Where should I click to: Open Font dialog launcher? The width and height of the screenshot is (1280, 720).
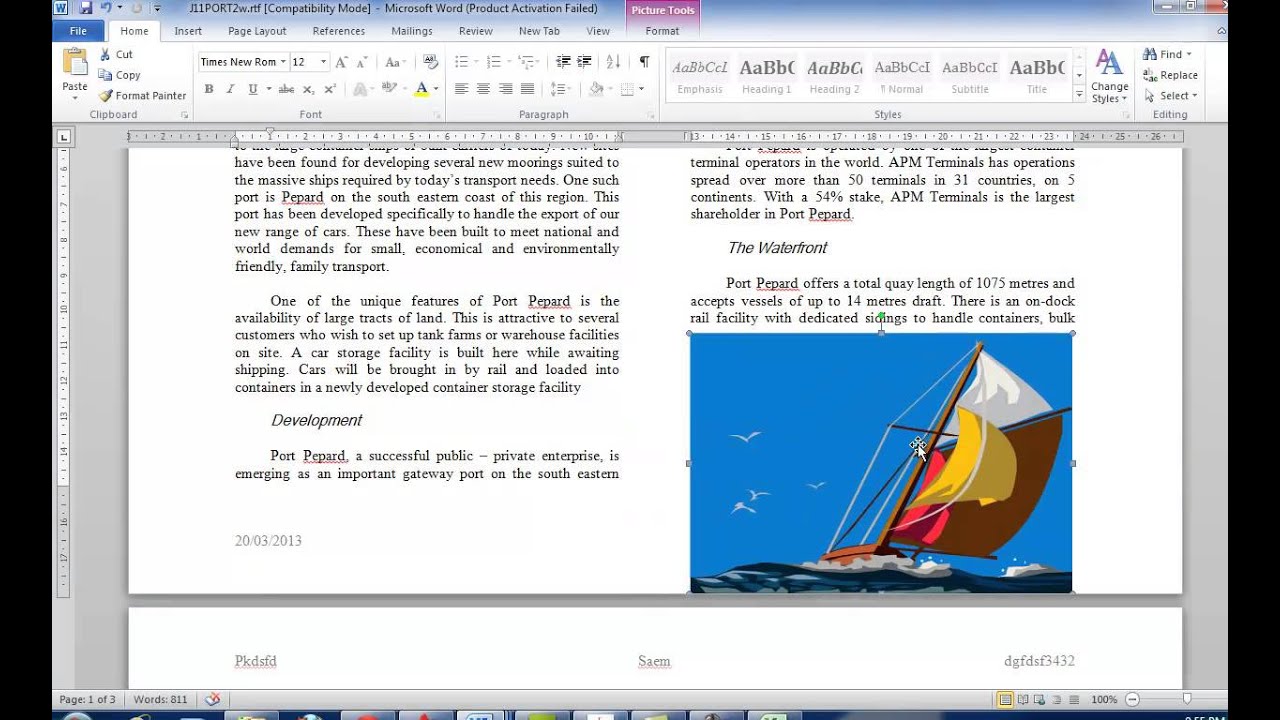[437, 115]
